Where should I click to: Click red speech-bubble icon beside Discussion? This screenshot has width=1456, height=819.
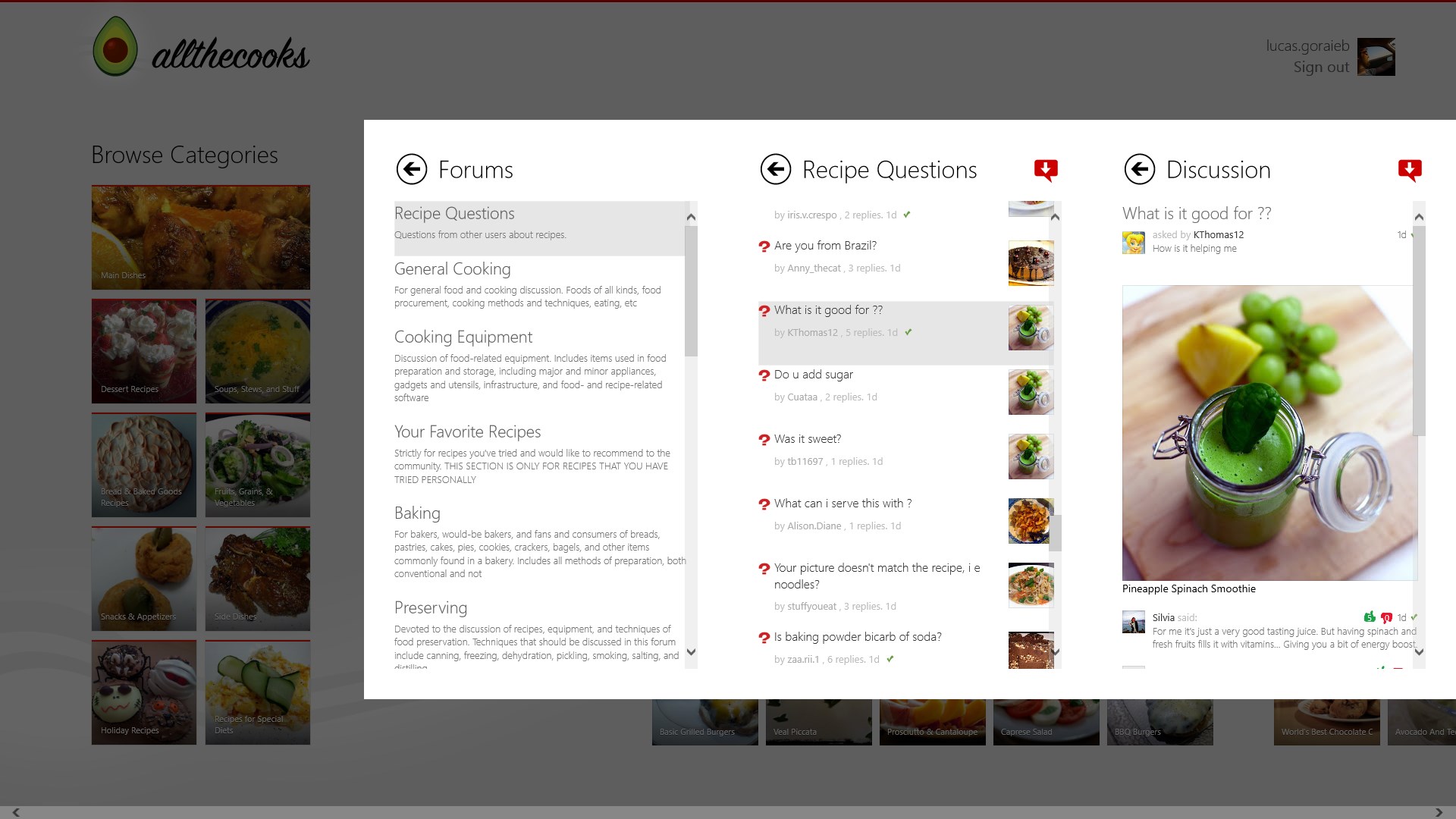(1410, 170)
